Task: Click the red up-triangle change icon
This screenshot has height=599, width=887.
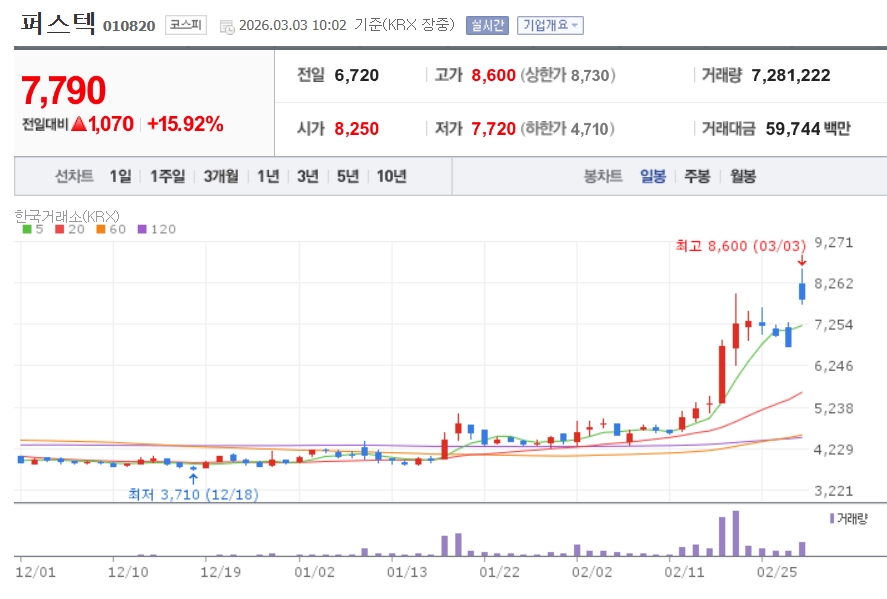Action: tap(79, 123)
